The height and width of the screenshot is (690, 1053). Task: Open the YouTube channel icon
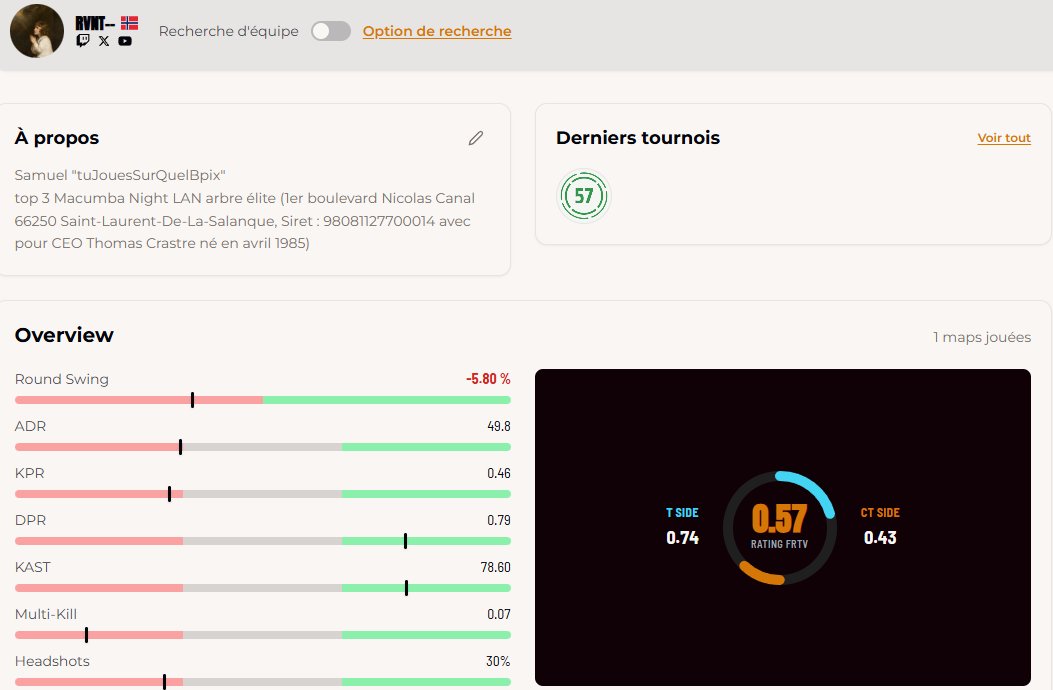click(x=125, y=41)
